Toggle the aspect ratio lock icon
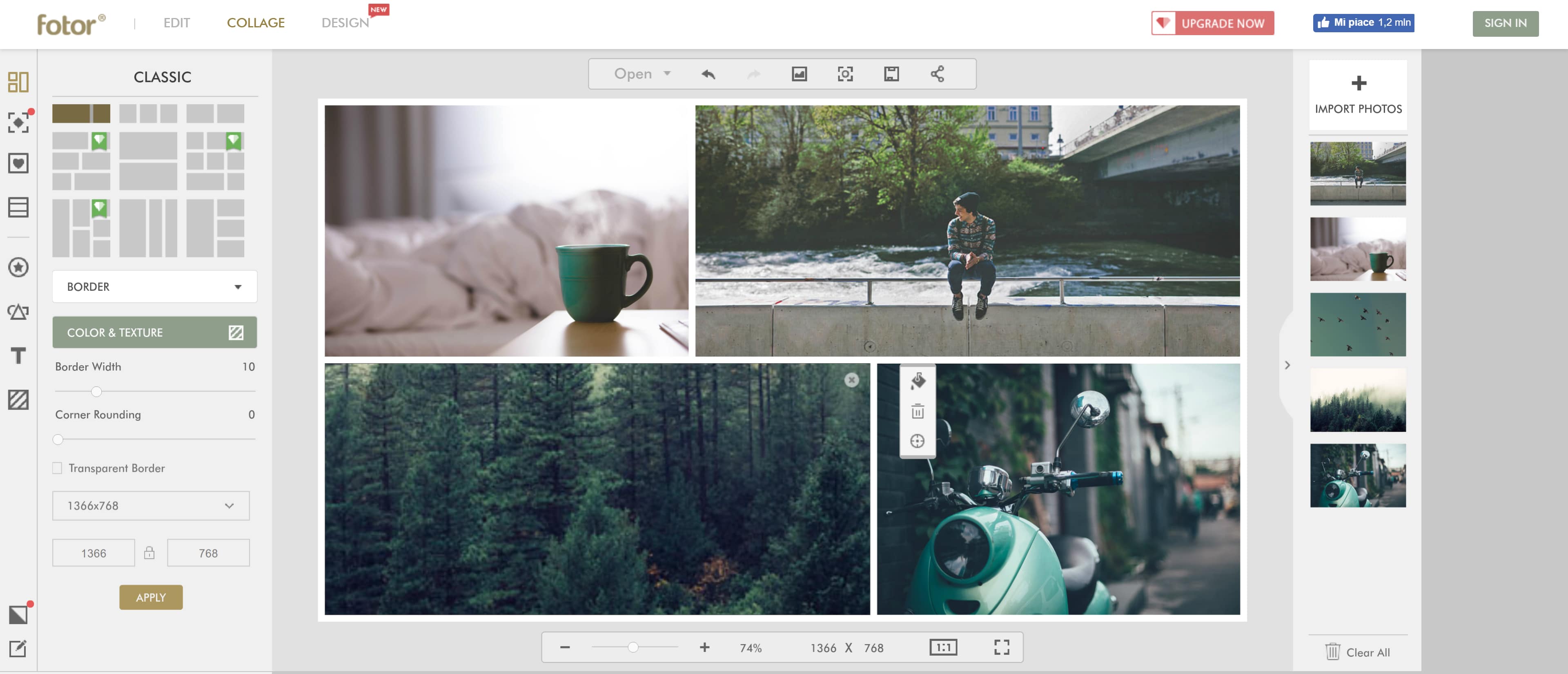 pyautogui.click(x=149, y=553)
